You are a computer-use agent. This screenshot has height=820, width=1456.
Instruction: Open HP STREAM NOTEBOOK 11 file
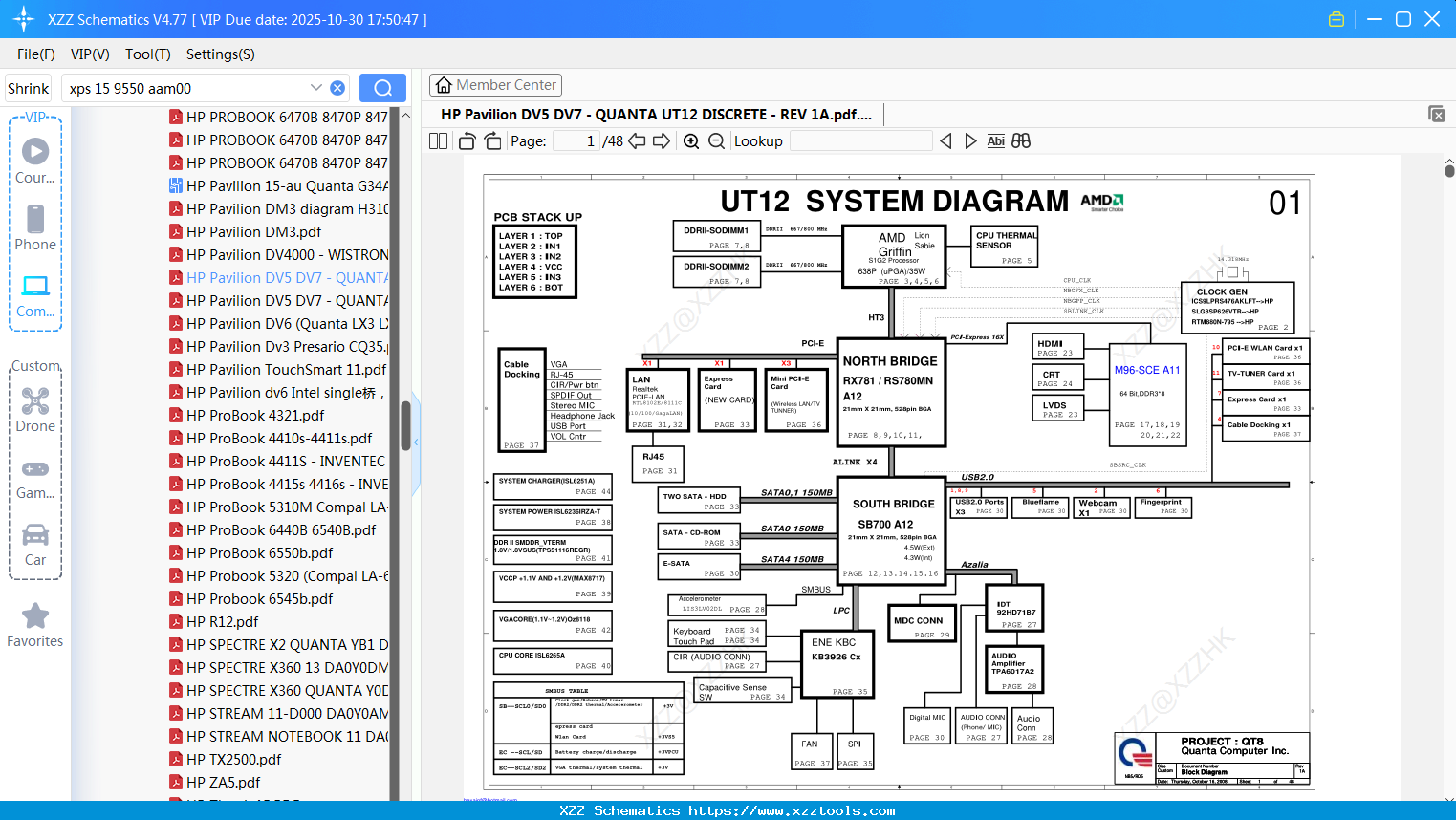(279, 737)
